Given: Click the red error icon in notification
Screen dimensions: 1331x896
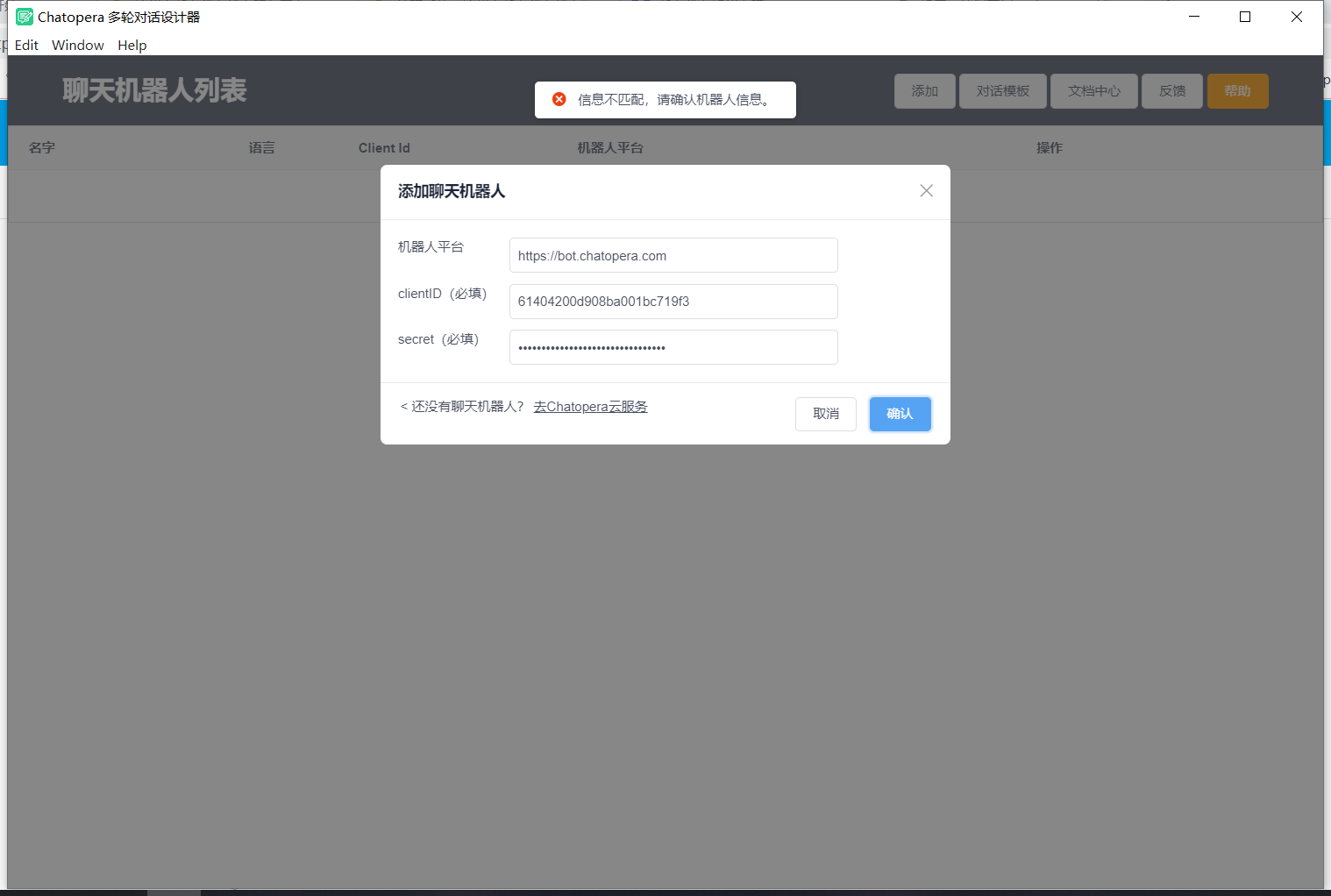Looking at the screenshot, I should tap(559, 99).
